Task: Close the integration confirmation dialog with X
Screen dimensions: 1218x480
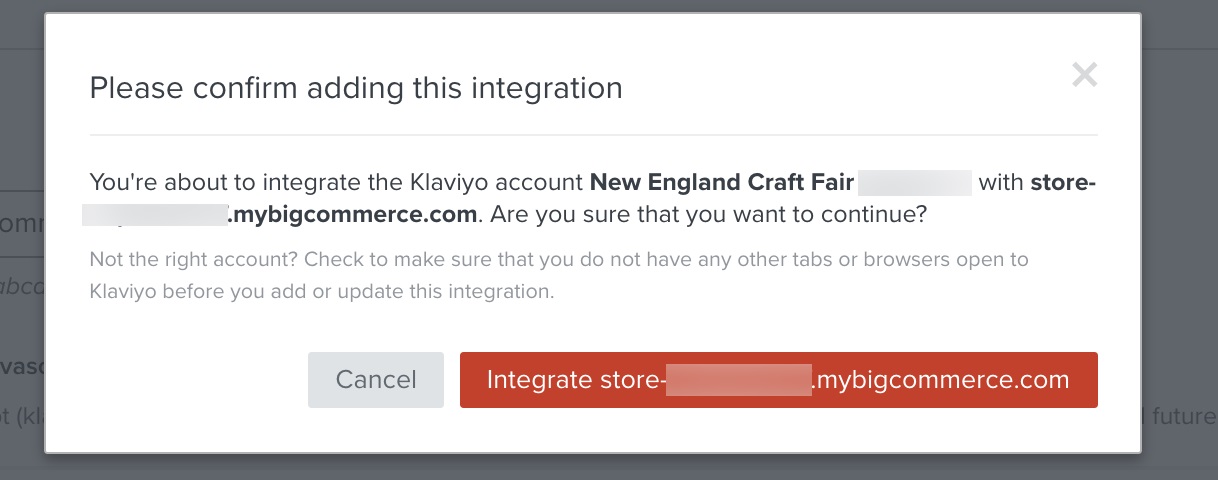Action: (x=1084, y=75)
